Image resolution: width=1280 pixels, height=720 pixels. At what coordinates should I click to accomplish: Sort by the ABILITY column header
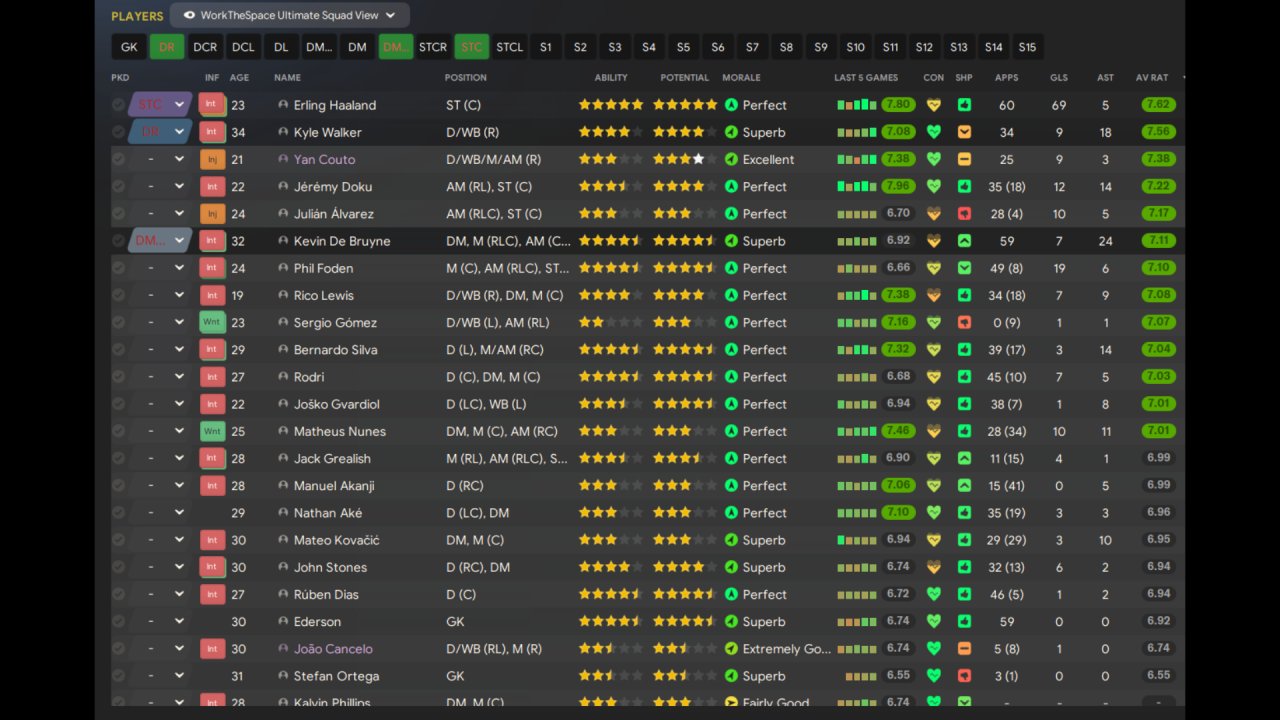(611, 77)
